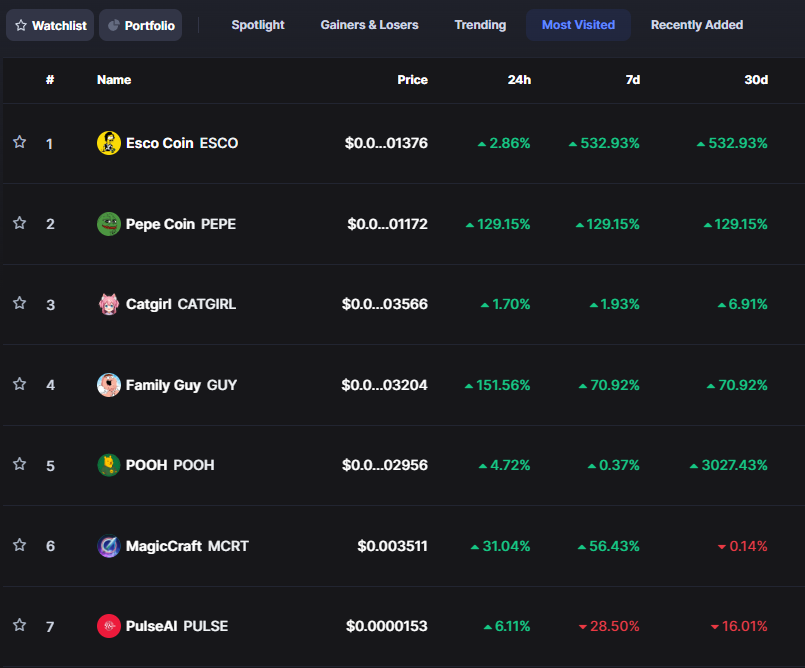Click MagicCraft price $0.003511

point(392,546)
